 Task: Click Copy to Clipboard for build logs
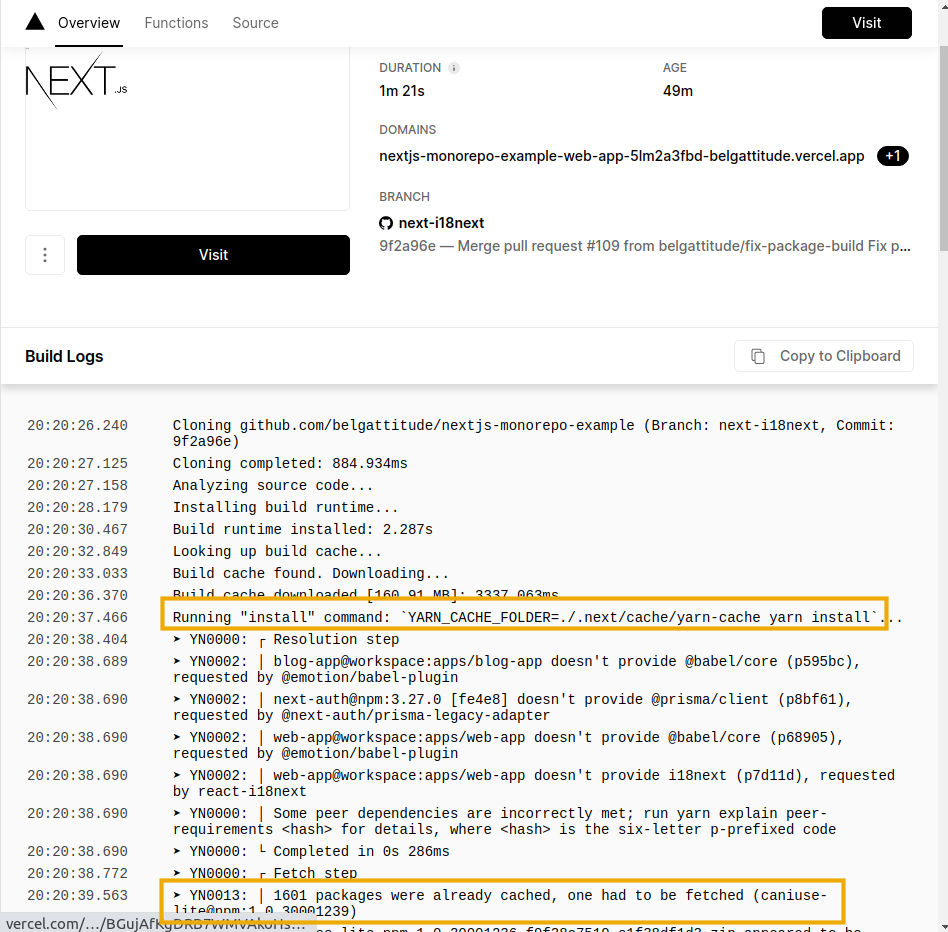pyautogui.click(x=823, y=356)
